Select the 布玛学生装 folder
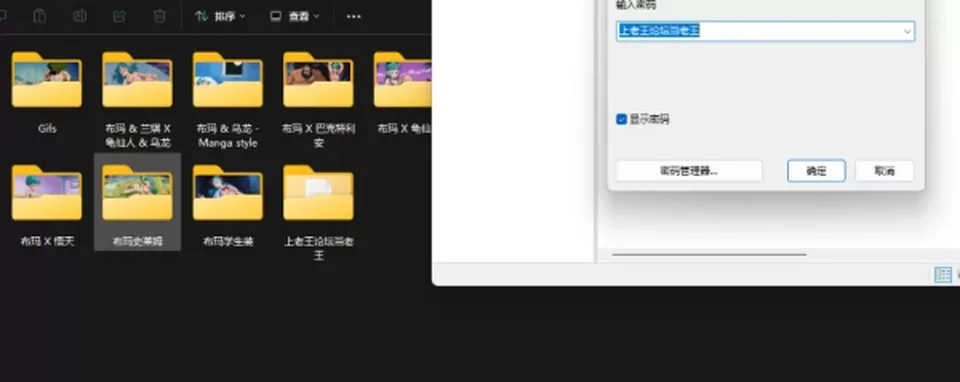This screenshot has width=960, height=382. click(x=228, y=205)
